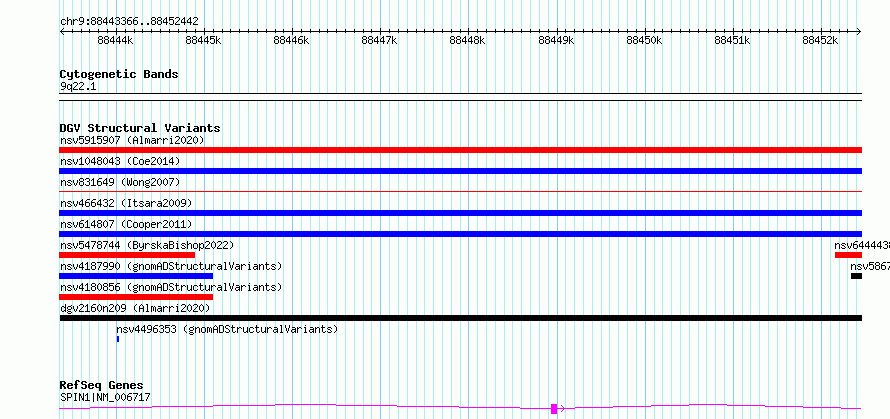This screenshot has width=890, height=419.
Task: Open variant label nsv4496353 (gnomADStructuralVariants)
Action: click(227, 329)
